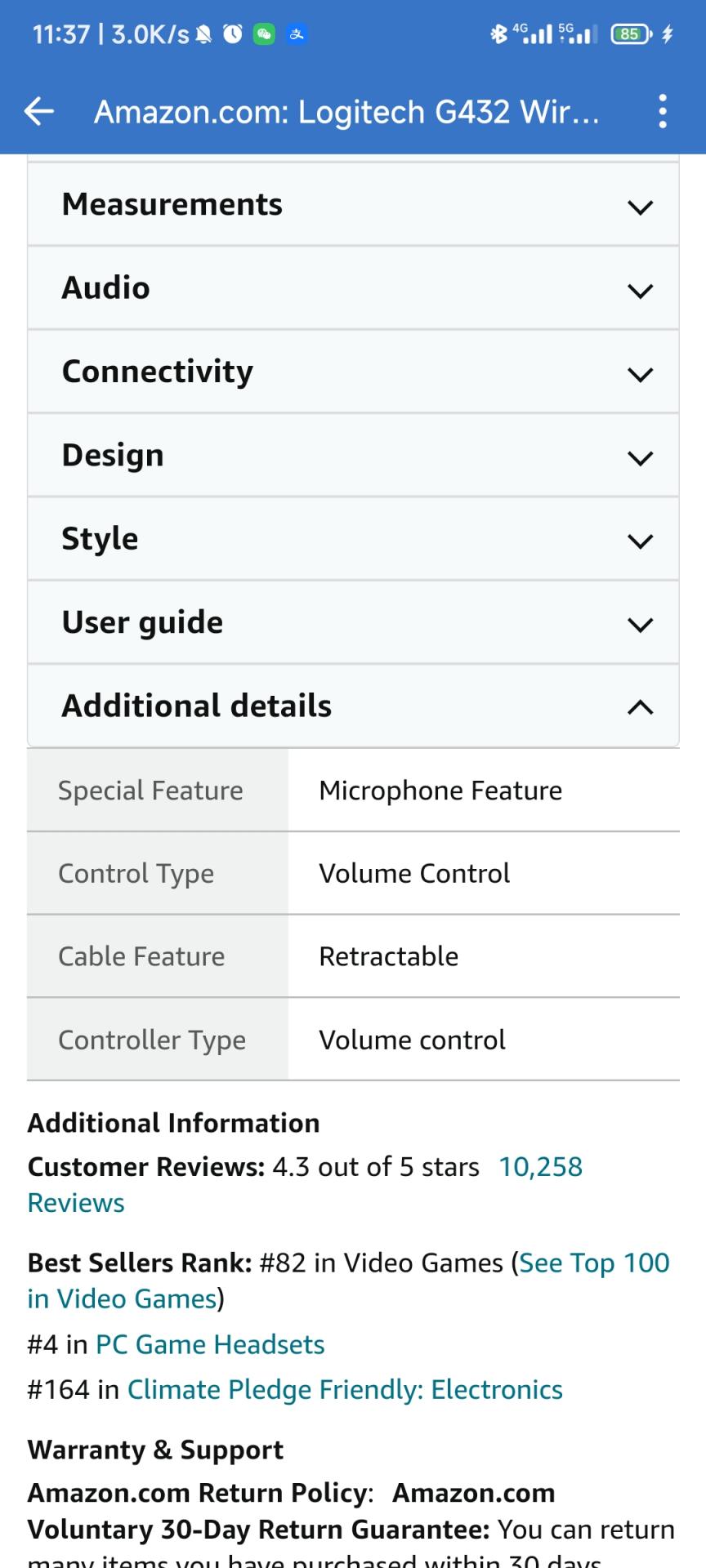Open the Style section
Screen dimensions: 706x1568
tap(353, 539)
